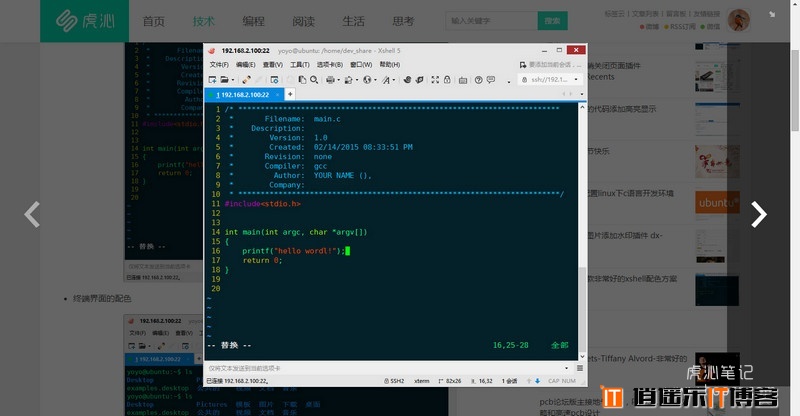Open the 帮助(H) menu in Xshell

coord(390,65)
